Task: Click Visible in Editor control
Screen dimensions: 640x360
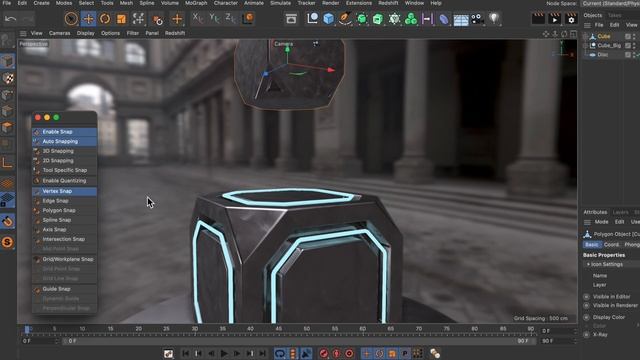Action: tap(587, 297)
